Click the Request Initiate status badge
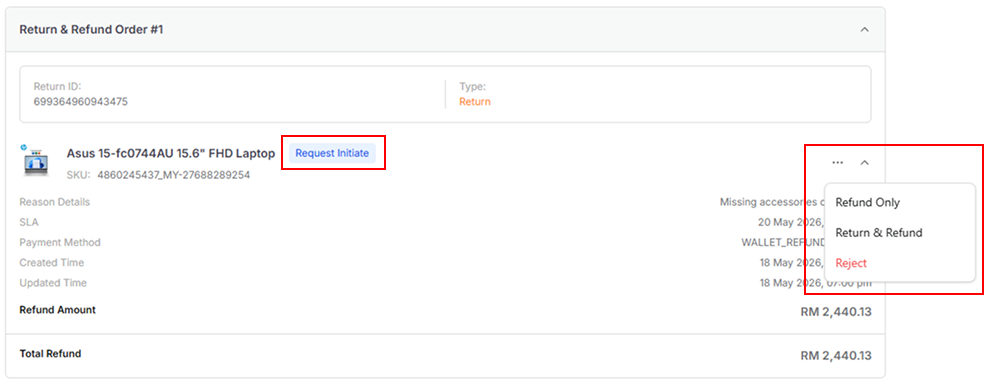 click(332, 153)
